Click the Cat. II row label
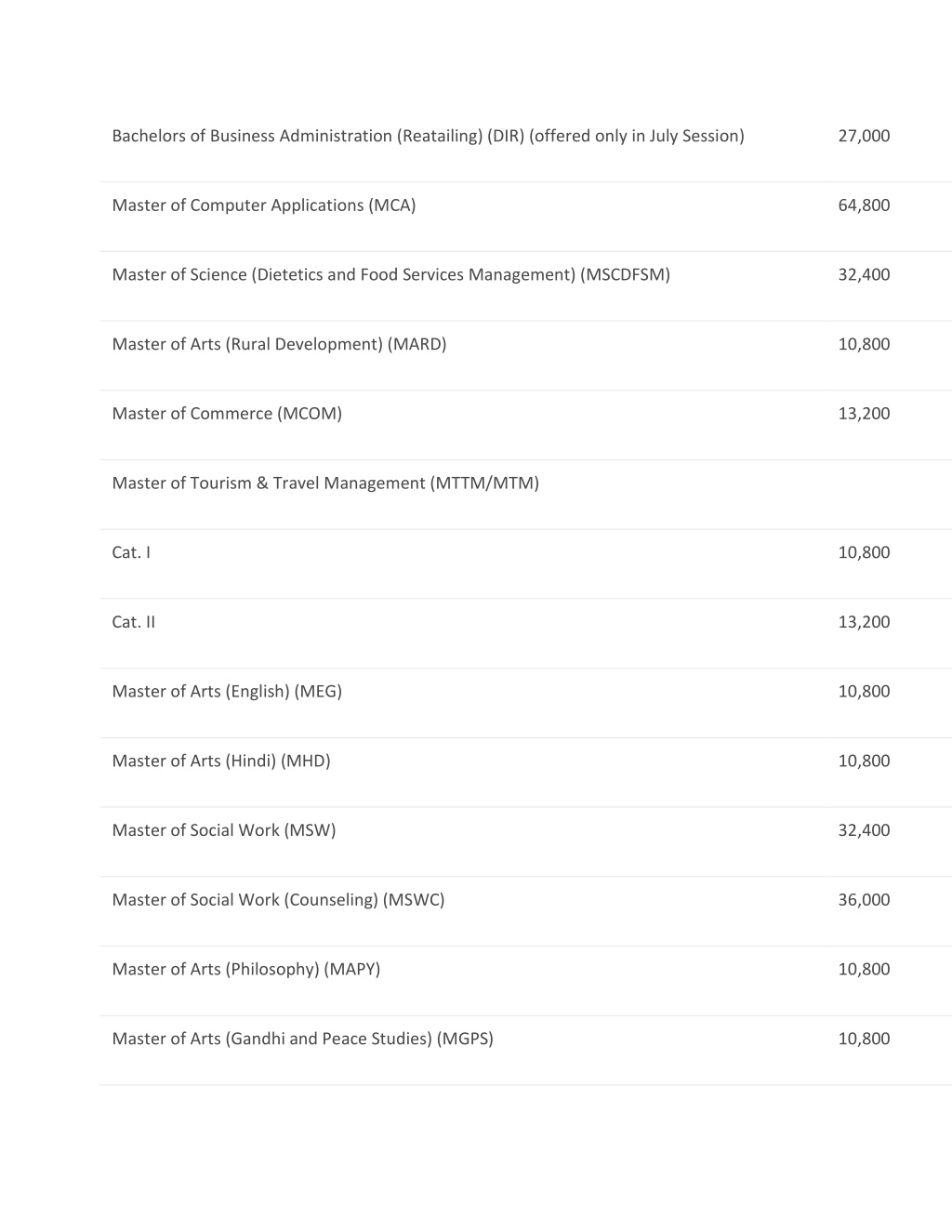 [133, 622]
